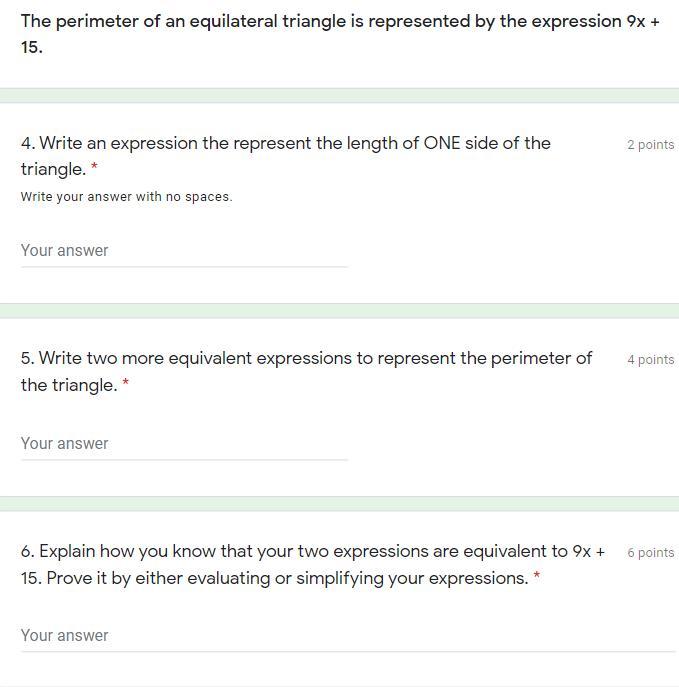This screenshot has height=687, width=679.
Task: Click the 'Write your answer with no spaces' hint
Action: (126, 197)
